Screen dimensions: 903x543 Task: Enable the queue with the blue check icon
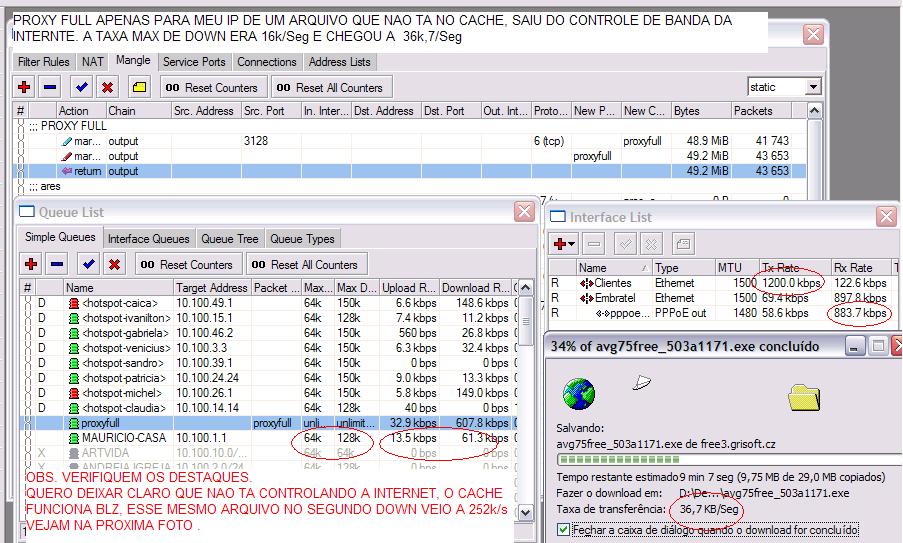88,264
